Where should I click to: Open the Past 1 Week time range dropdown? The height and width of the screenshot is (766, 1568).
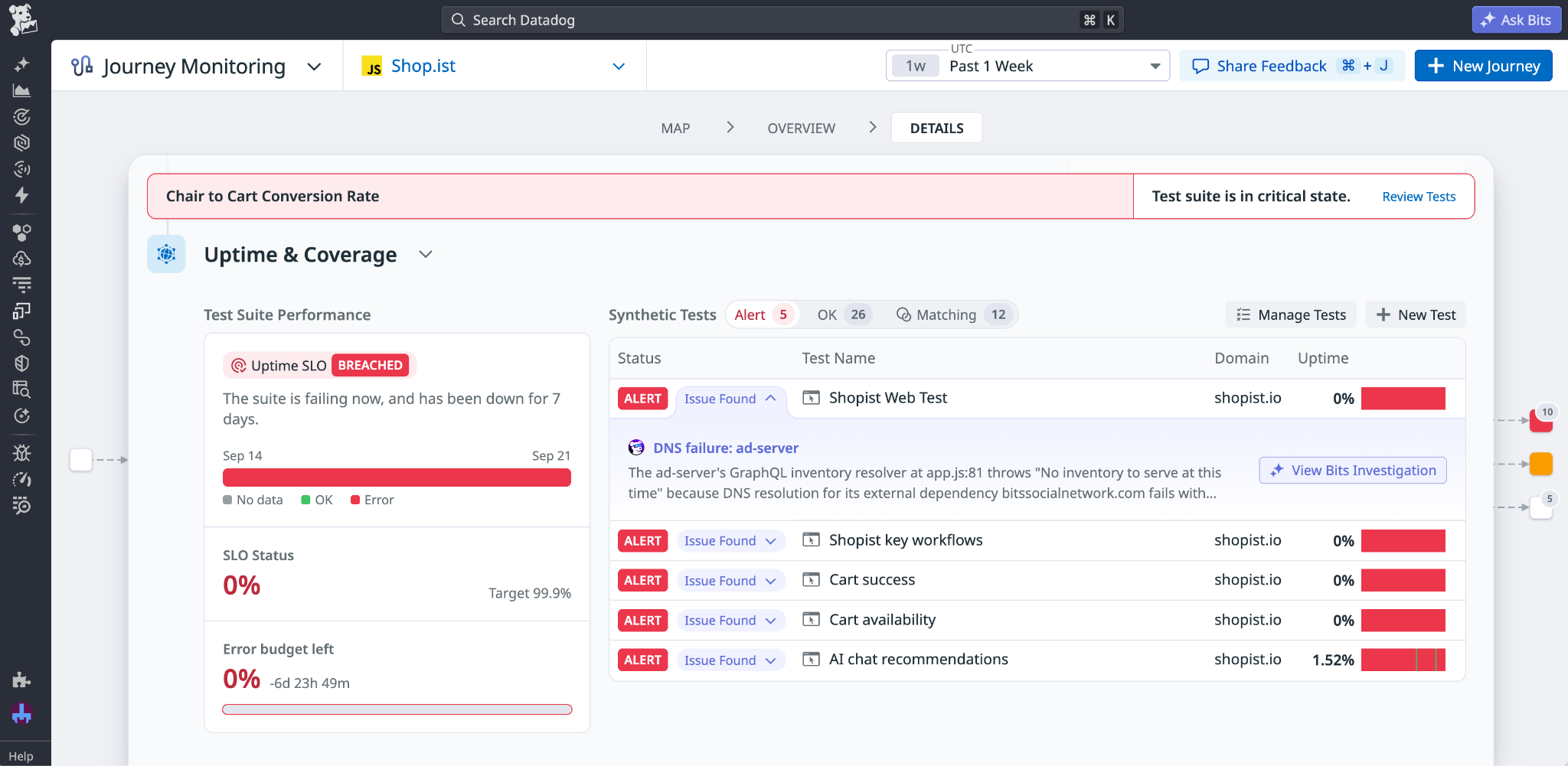click(x=1027, y=66)
